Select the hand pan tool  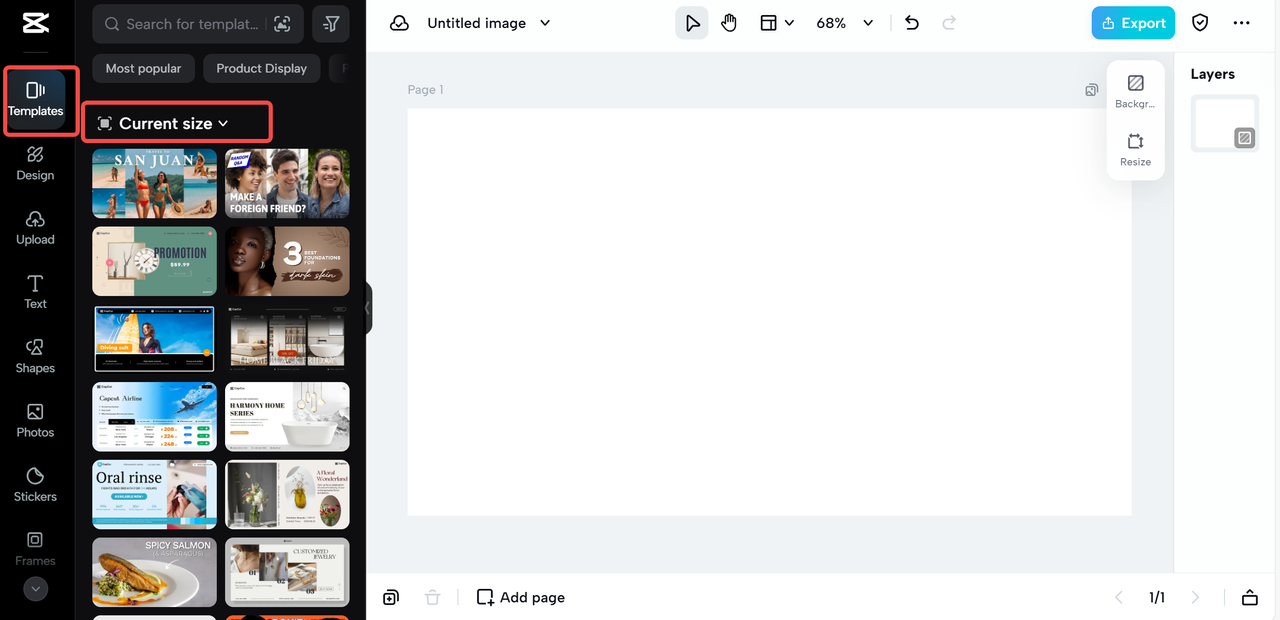(x=729, y=23)
